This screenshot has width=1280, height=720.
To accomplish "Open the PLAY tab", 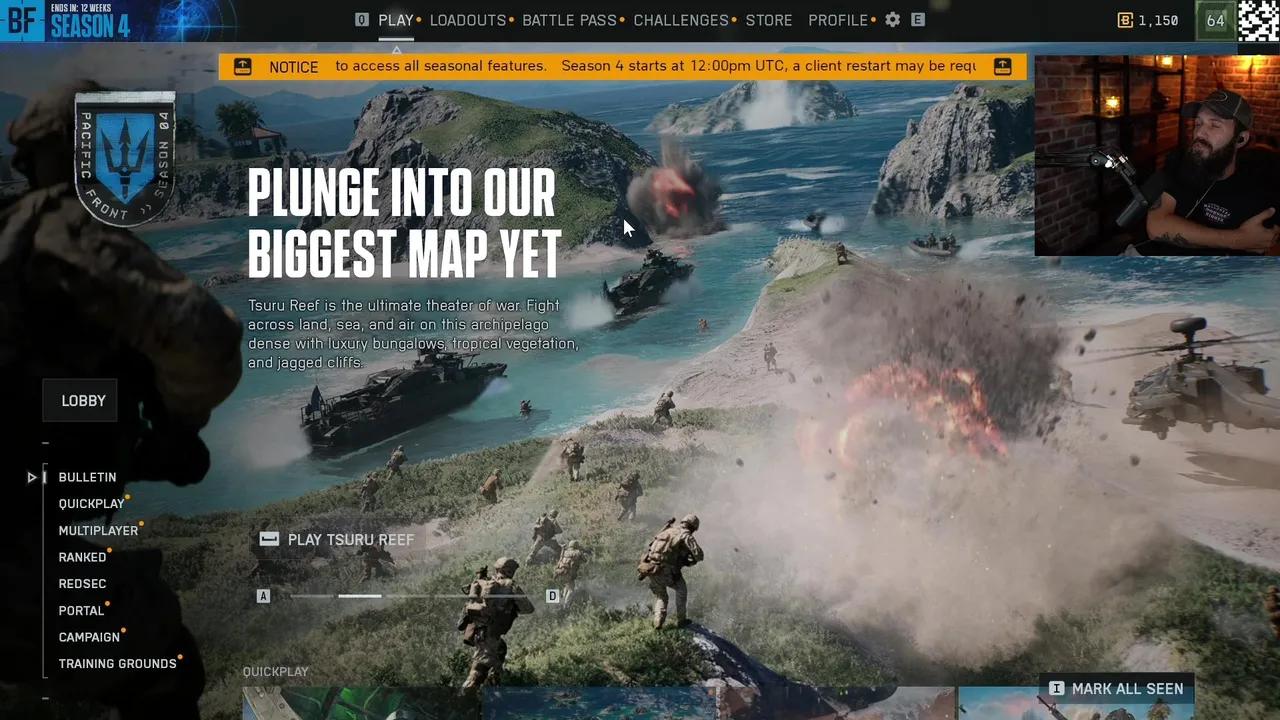I will click(396, 20).
